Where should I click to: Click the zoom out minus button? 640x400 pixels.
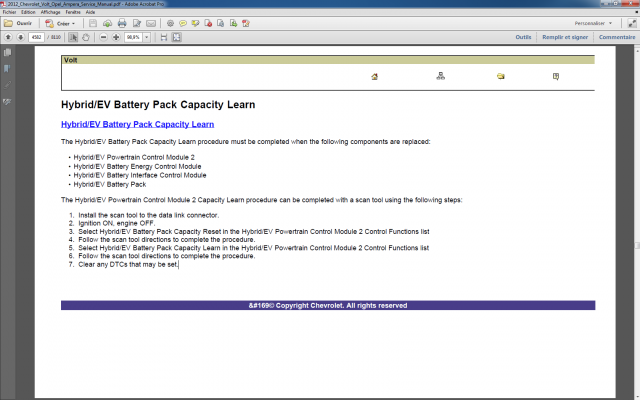103,36
